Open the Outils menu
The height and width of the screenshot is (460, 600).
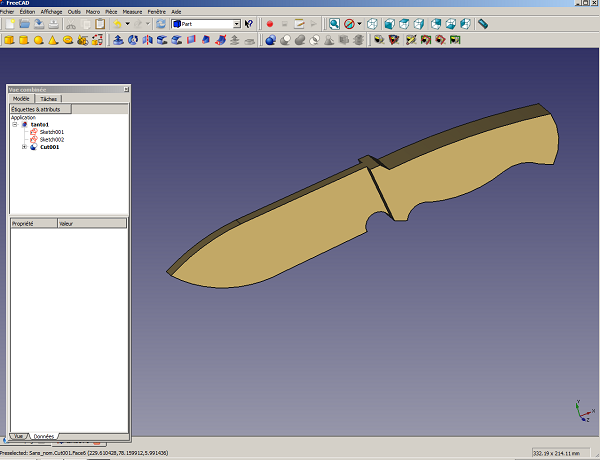coord(74,12)
